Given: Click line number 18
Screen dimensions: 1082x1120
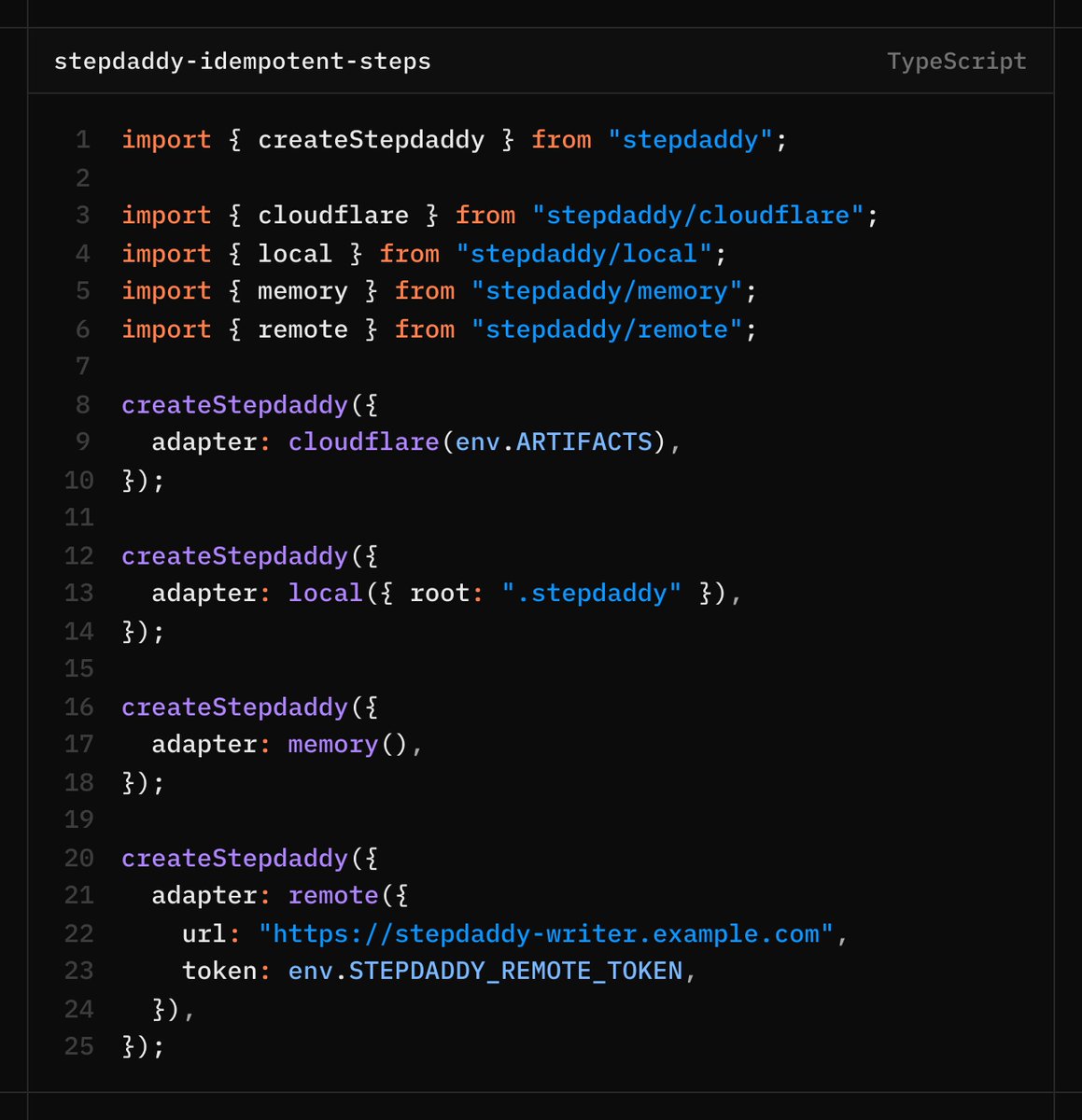Looking at the screenshot, I should pyautogui.click(x=79, y=782).
